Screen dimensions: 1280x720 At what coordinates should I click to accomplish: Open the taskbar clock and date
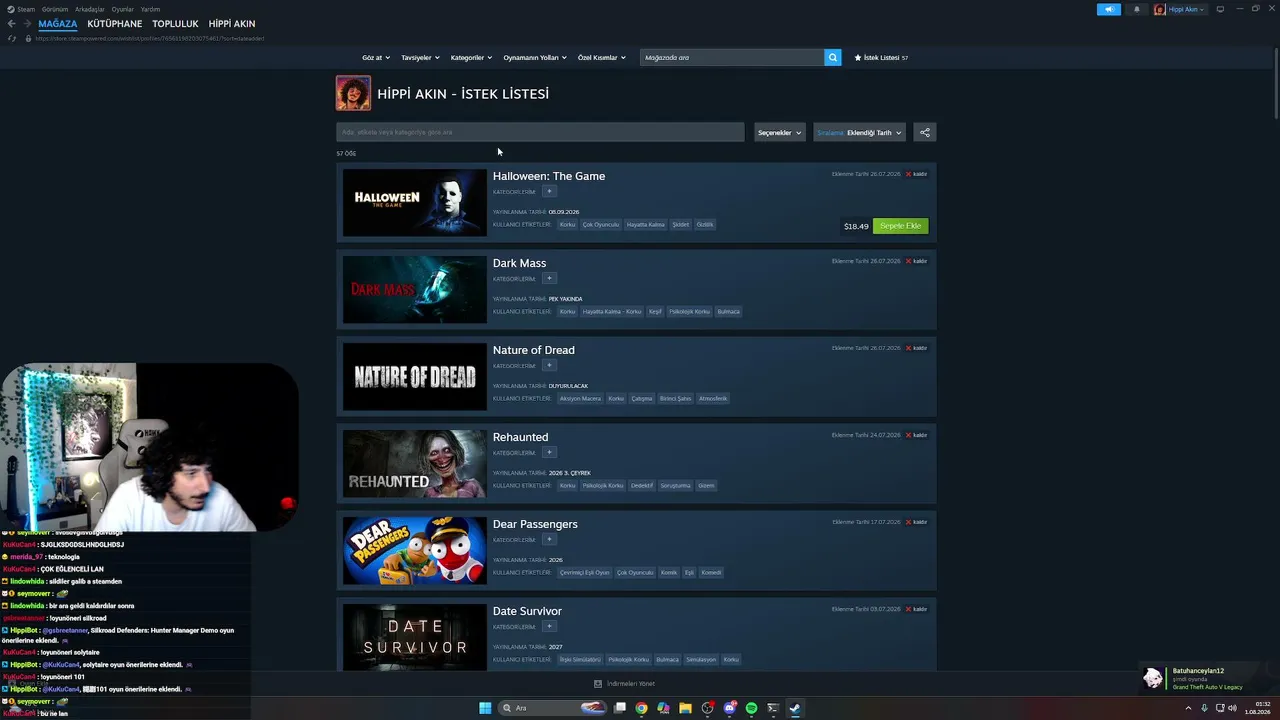click(1257, 708)
